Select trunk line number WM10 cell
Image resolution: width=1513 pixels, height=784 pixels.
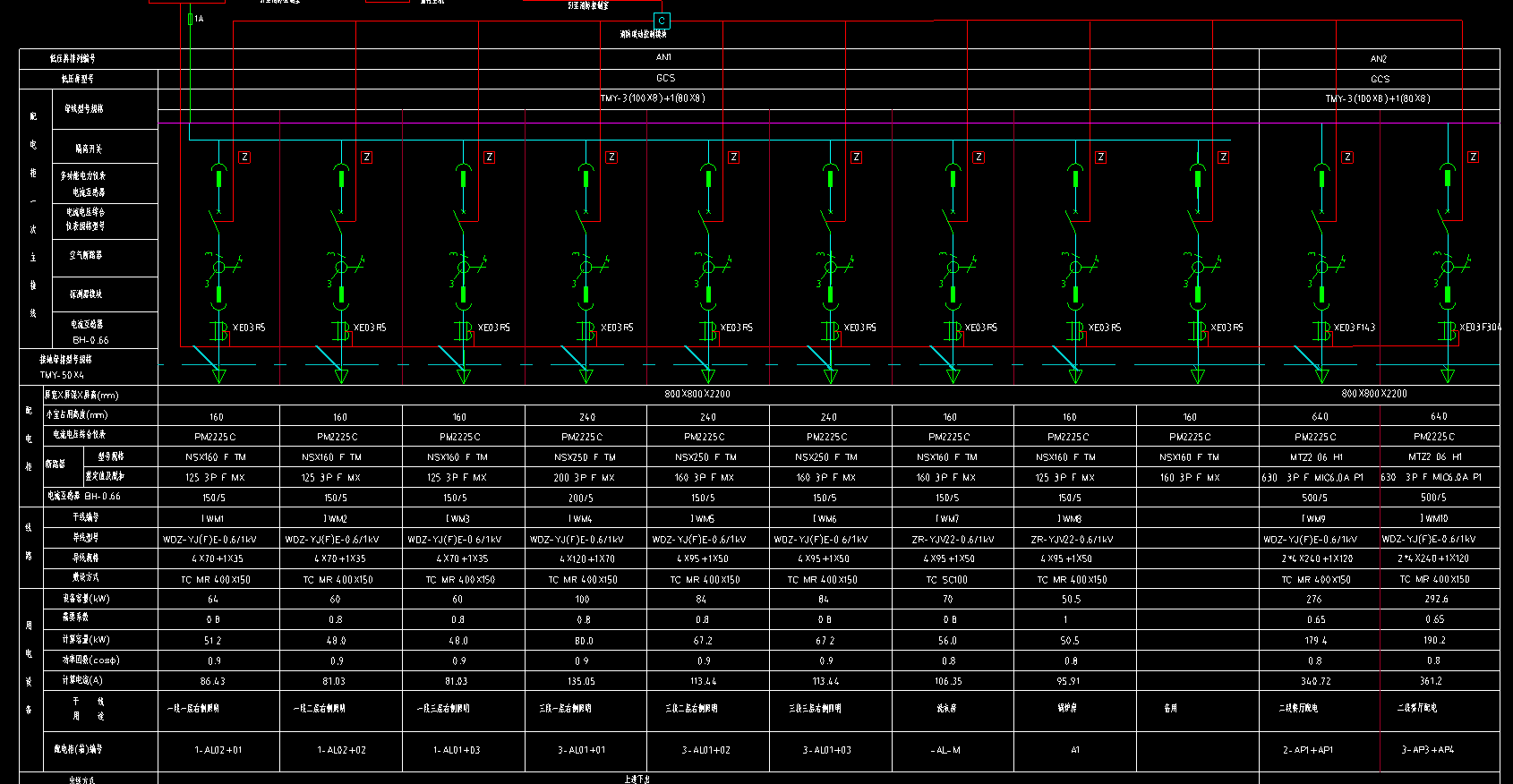pyautogui.click(x=1434, y=519)
